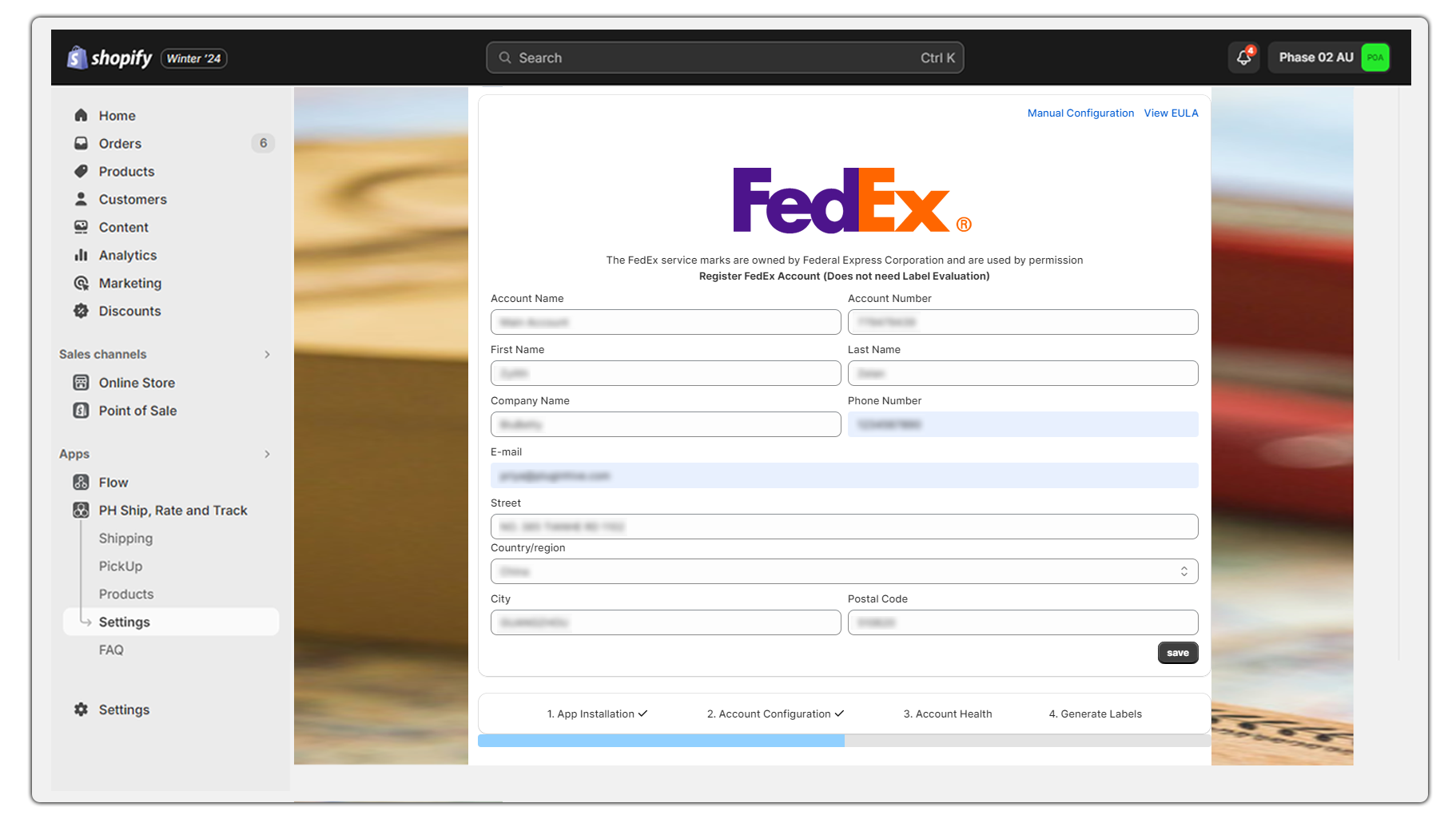
Task: Click Account Health step
Action: tap(948, 714)
